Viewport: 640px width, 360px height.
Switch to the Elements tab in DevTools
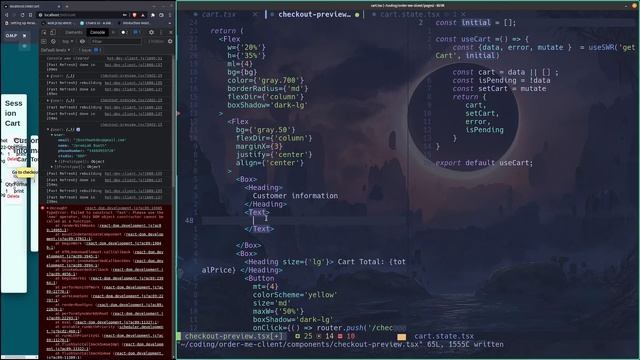click(74, 32)
